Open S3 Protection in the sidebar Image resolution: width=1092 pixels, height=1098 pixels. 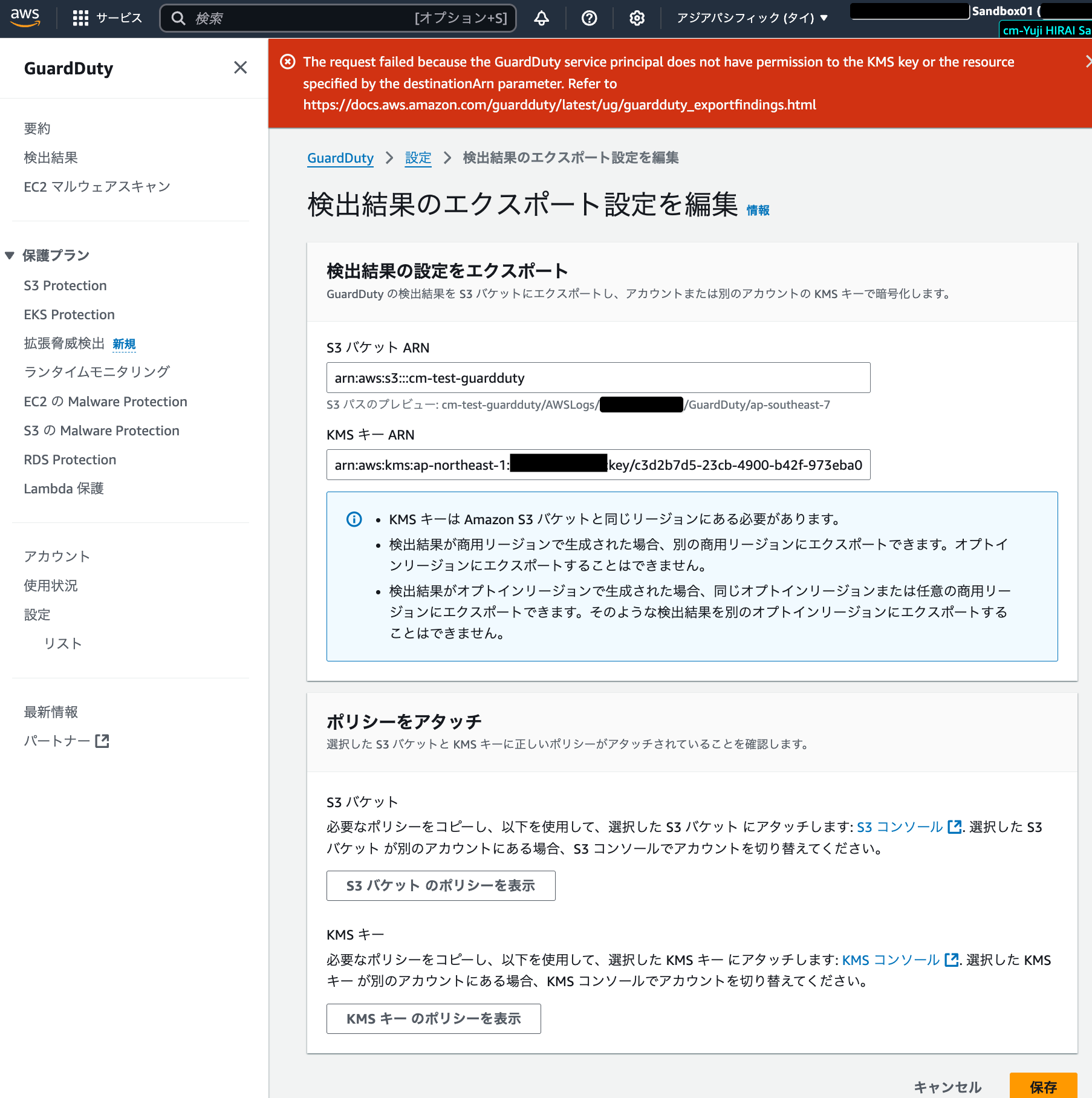click(65, 285)
